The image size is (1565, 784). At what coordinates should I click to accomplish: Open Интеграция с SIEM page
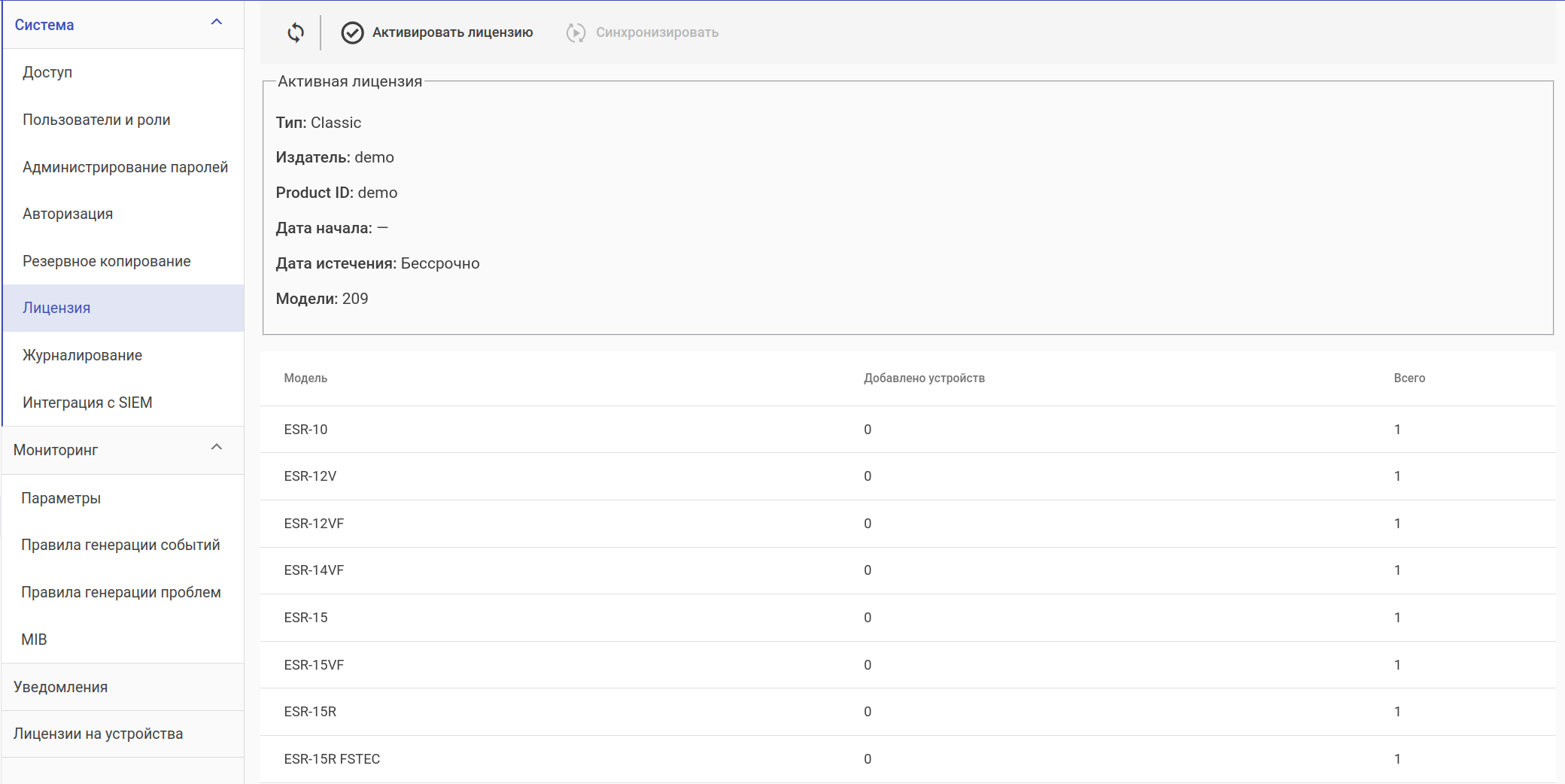click(x=87, y=403)
